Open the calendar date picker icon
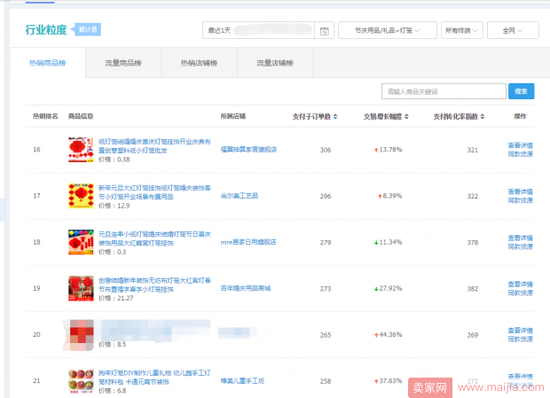 pyautogui.click(x=324, y=31)
